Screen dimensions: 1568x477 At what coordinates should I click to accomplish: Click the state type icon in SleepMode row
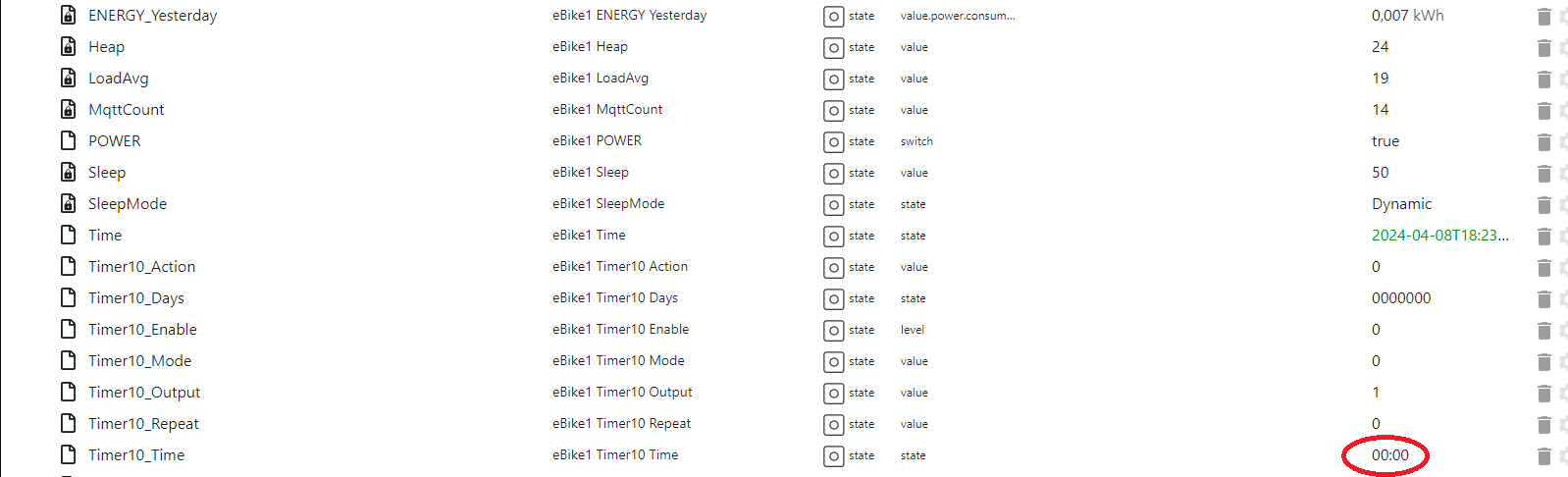coord(833,205)
